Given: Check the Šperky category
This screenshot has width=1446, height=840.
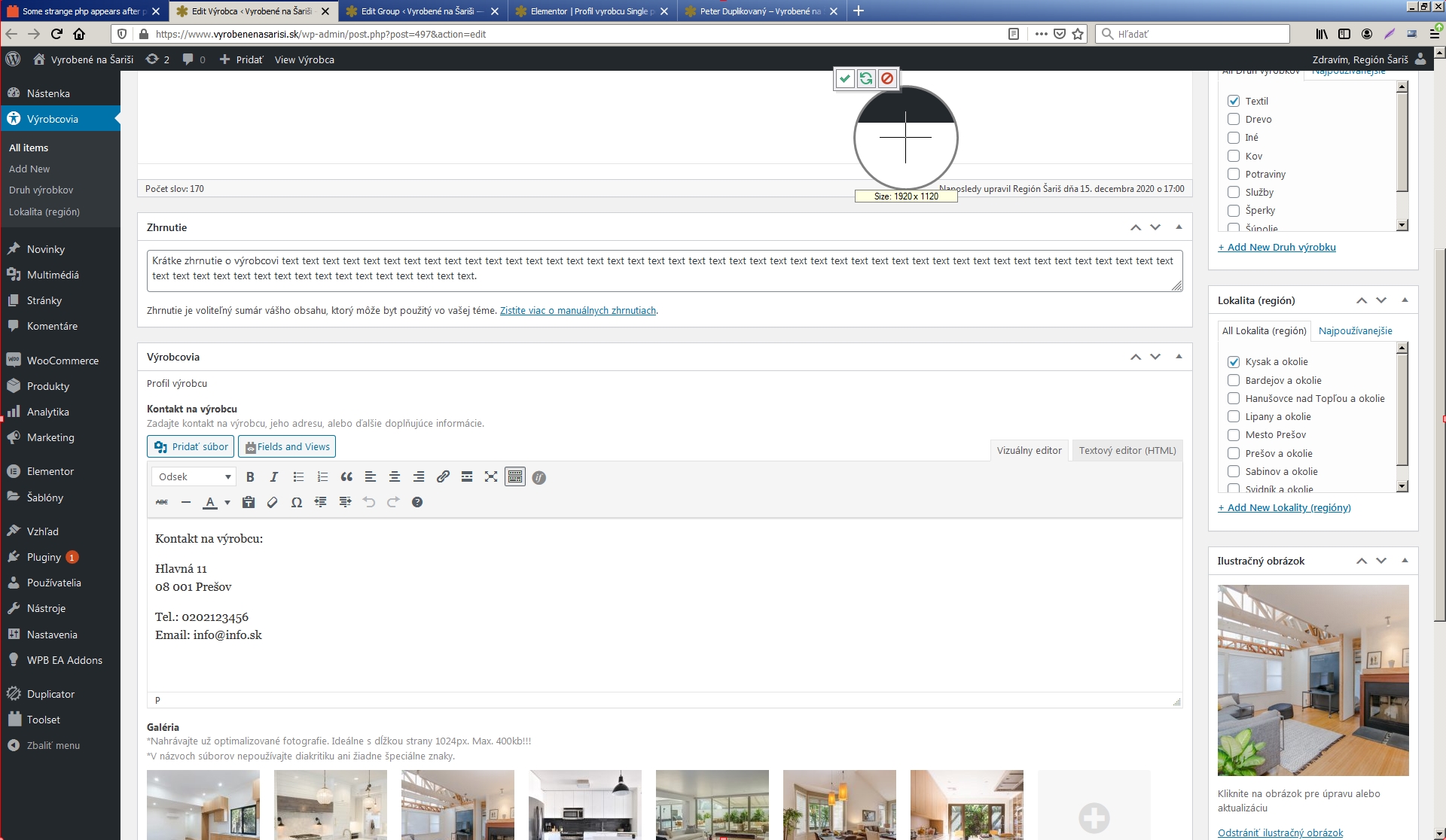Looking at the screenshot, I should 1234,211.
